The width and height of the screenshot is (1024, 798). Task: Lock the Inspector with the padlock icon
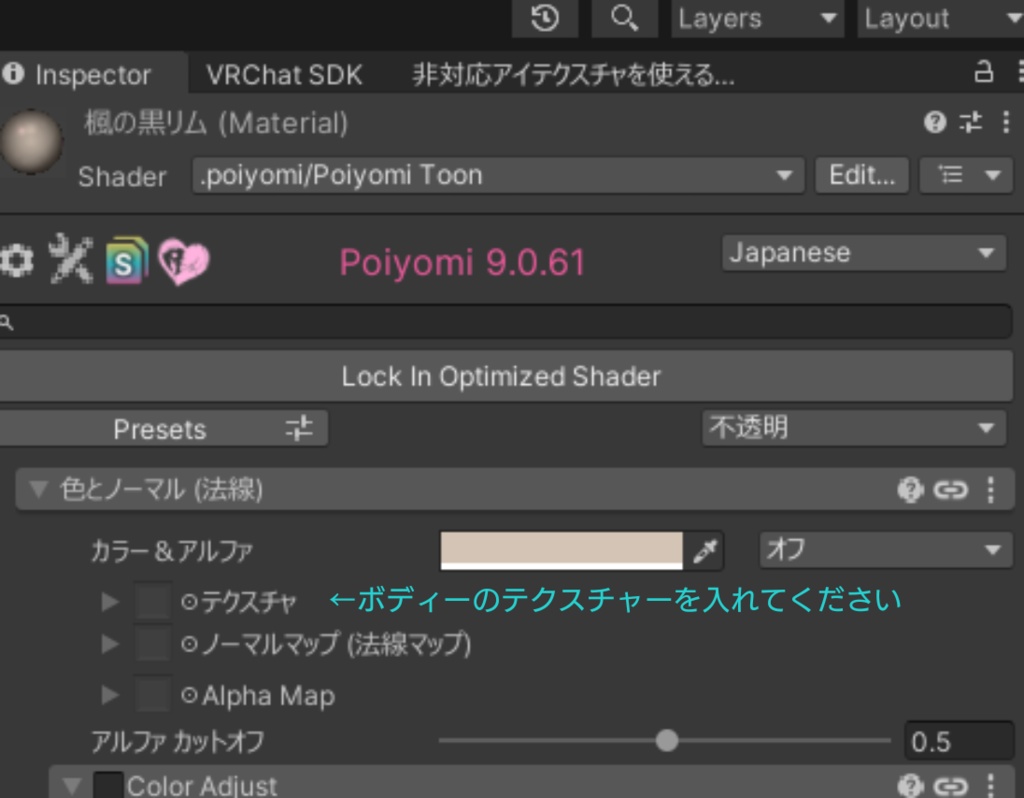pyautogui.click(x=984, y=74)
